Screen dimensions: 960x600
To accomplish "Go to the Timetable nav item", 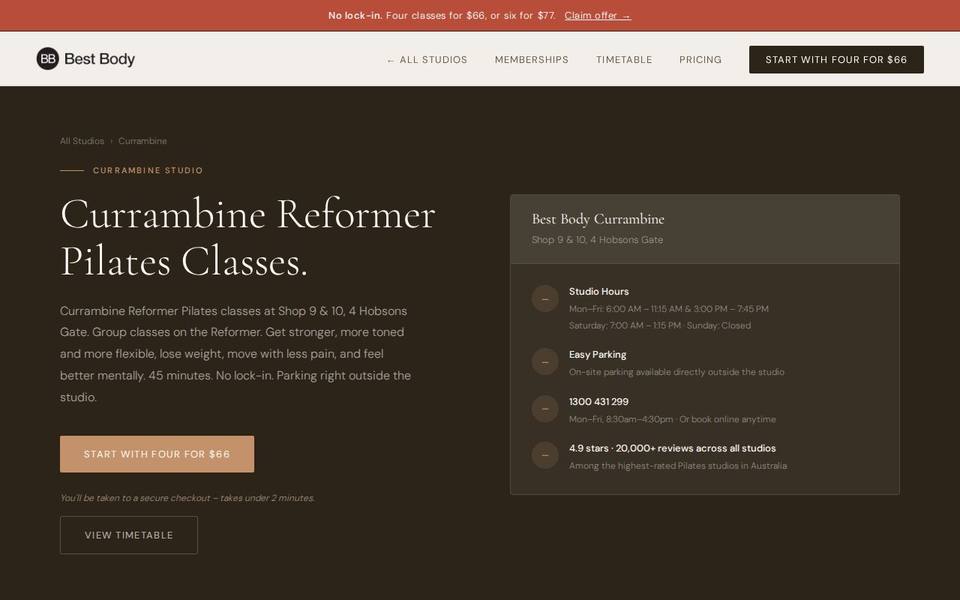I will point(624,59).
